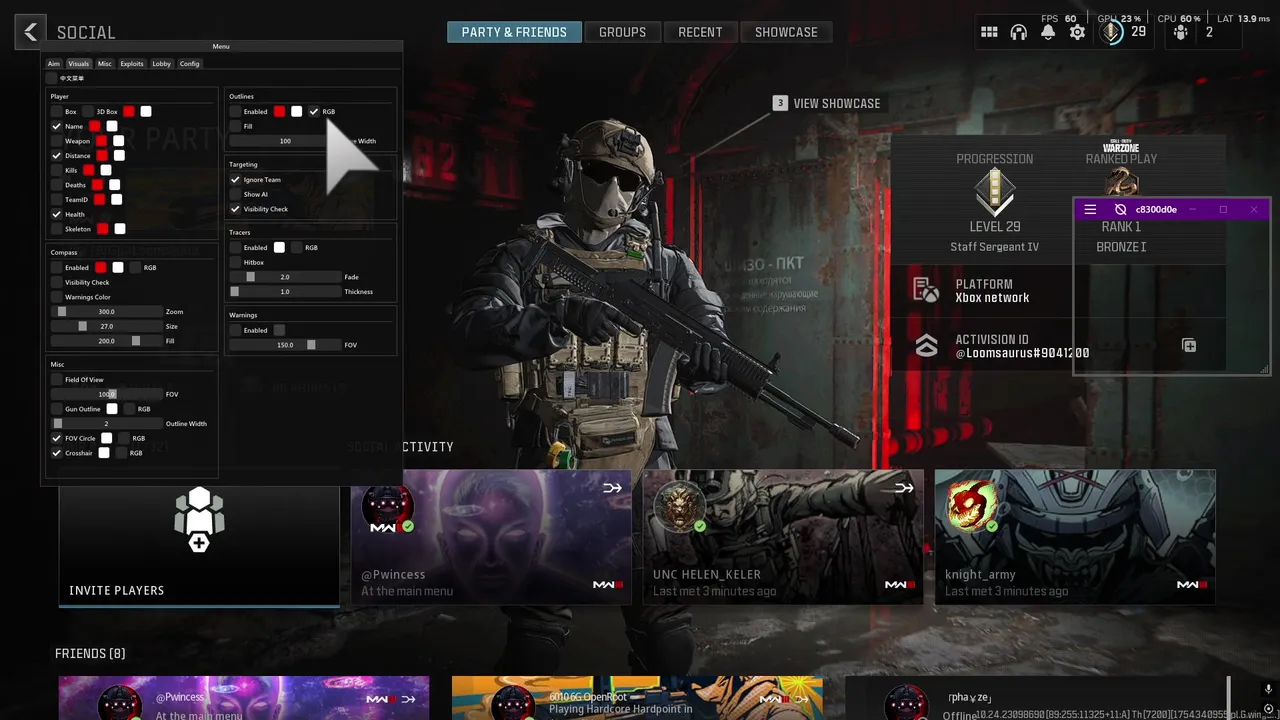Open the headset audio icon
Image resolution: width=1280 pixels, height=720 pixels.
[x=1019, y=32]
